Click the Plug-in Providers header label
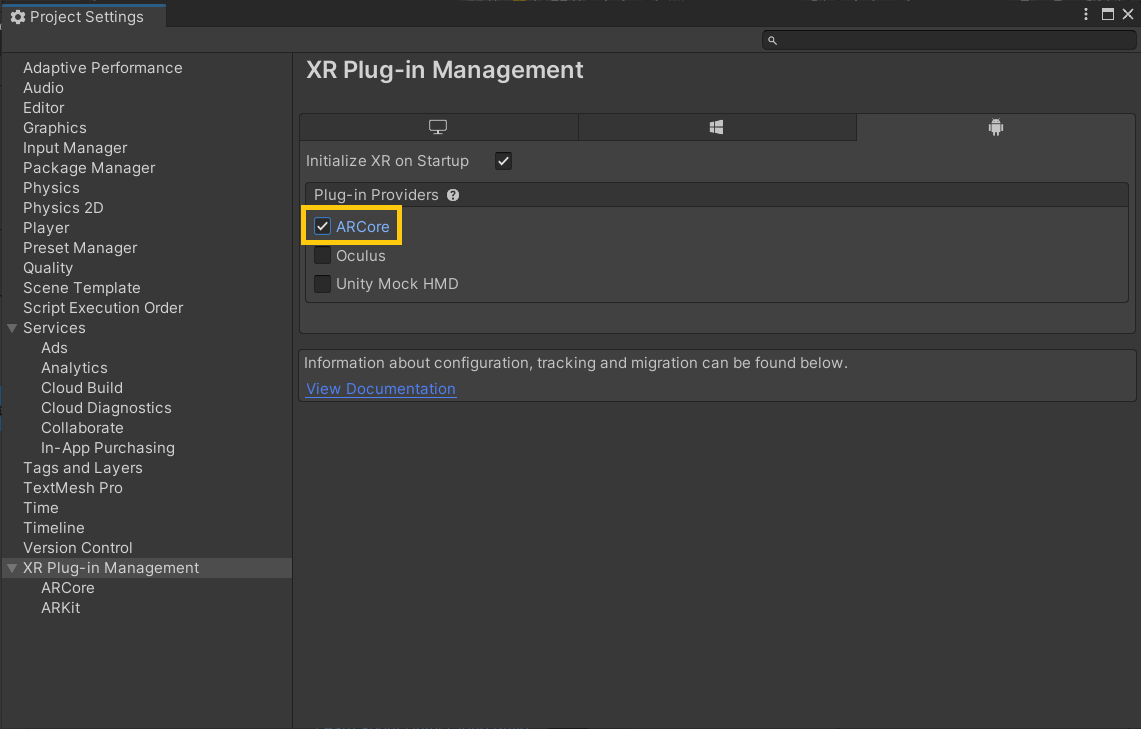 (x=376, y=195)
